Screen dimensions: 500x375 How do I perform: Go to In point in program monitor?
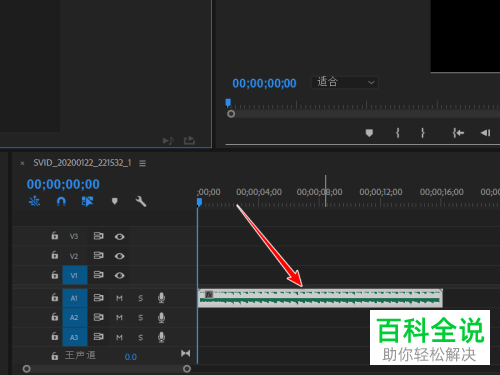[x=458, y=133]
